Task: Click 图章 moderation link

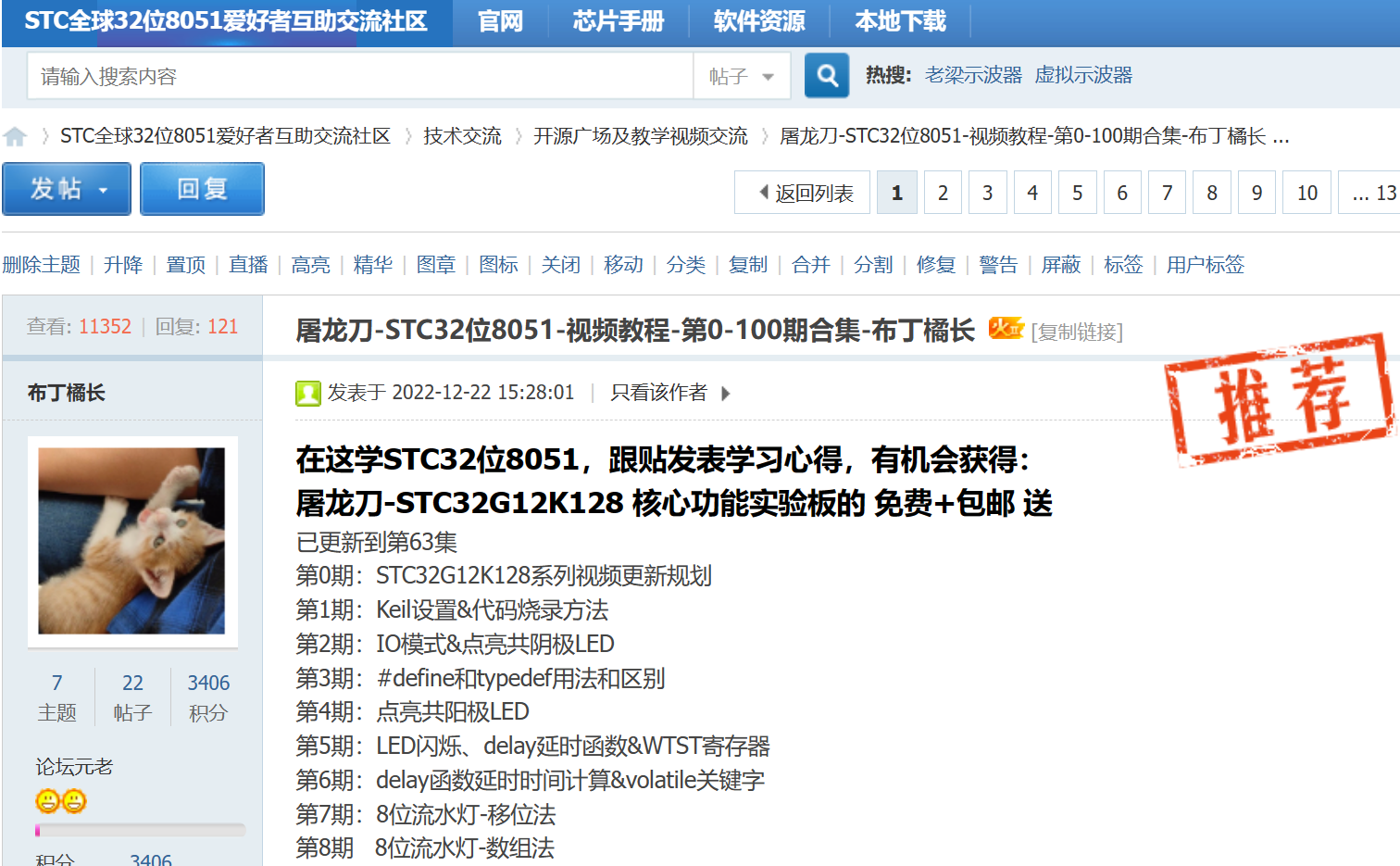Action: click(x=436, y=265)
